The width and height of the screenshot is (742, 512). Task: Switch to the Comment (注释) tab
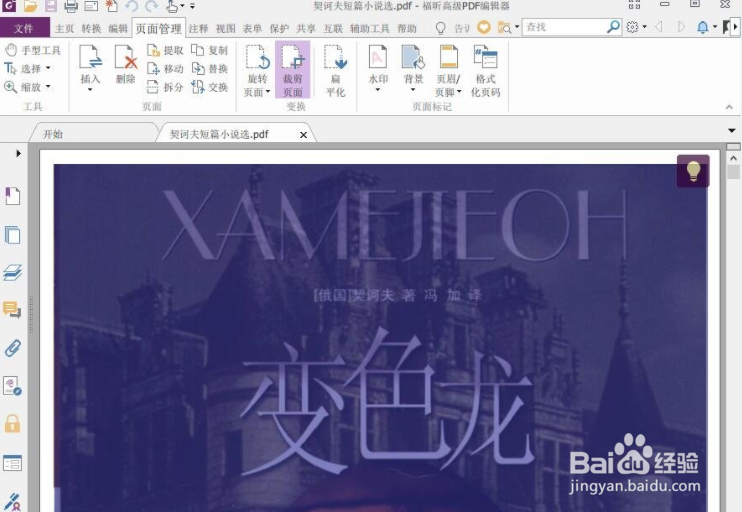[x=199, y=28]
